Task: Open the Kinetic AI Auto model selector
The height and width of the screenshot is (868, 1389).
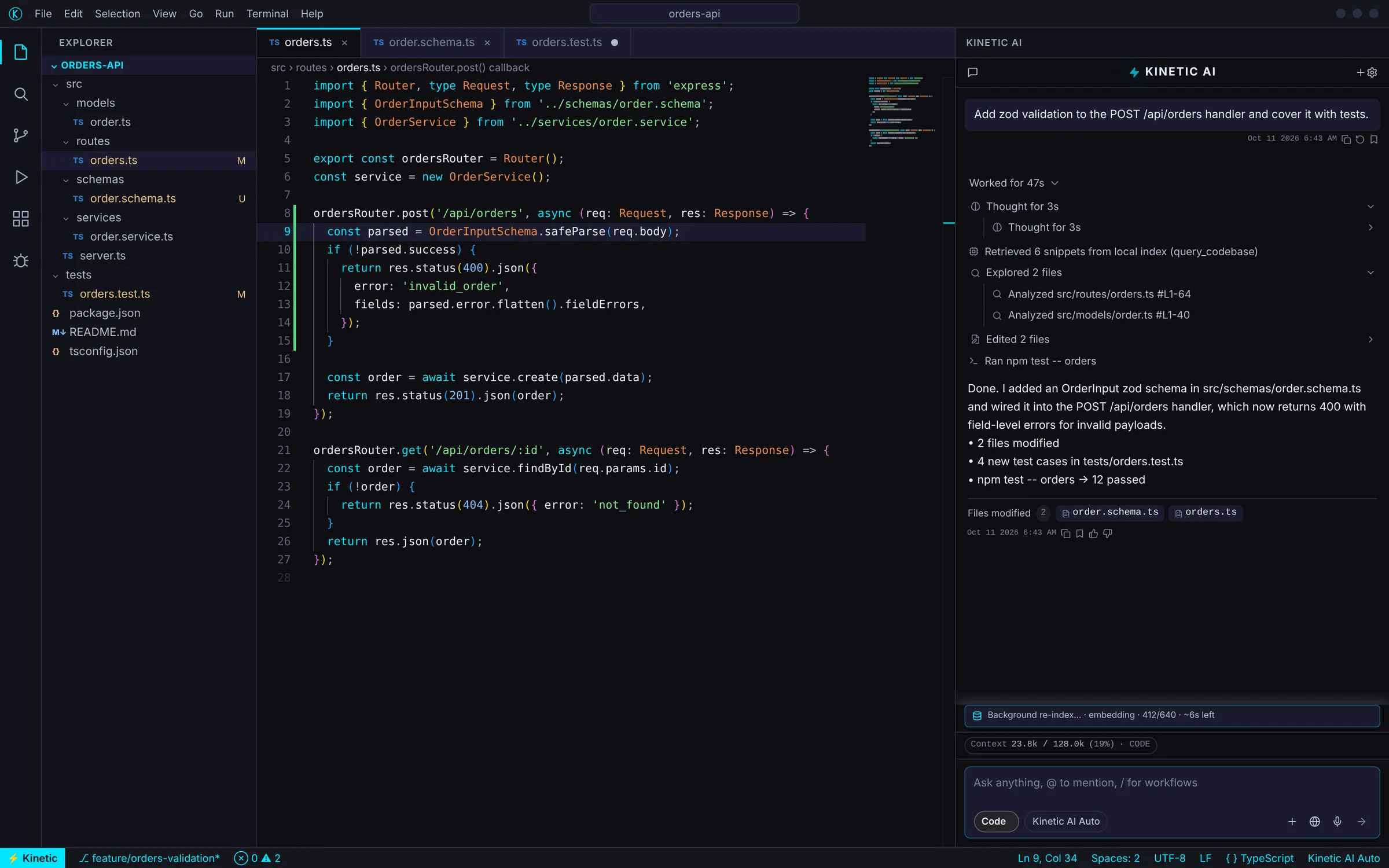Action: 1066,821
